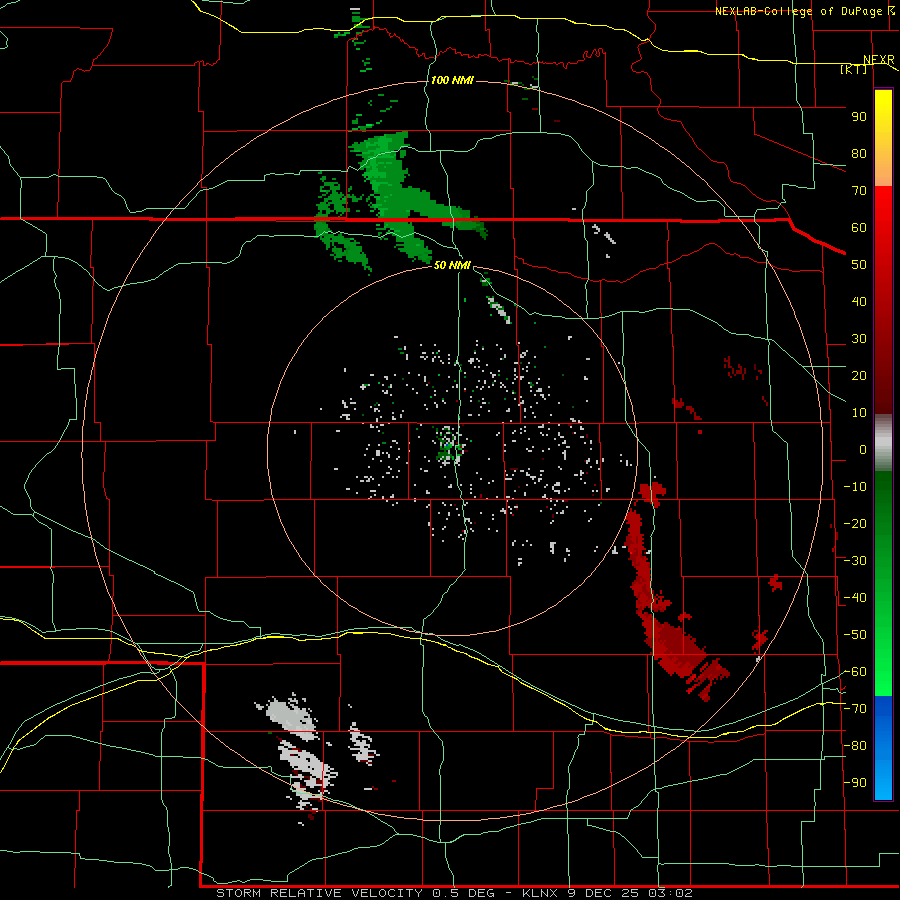The width and height of the screenshot is (900, 900).
Task: Click the positive 20 knots scale value
Action: [x=859, y=375]
